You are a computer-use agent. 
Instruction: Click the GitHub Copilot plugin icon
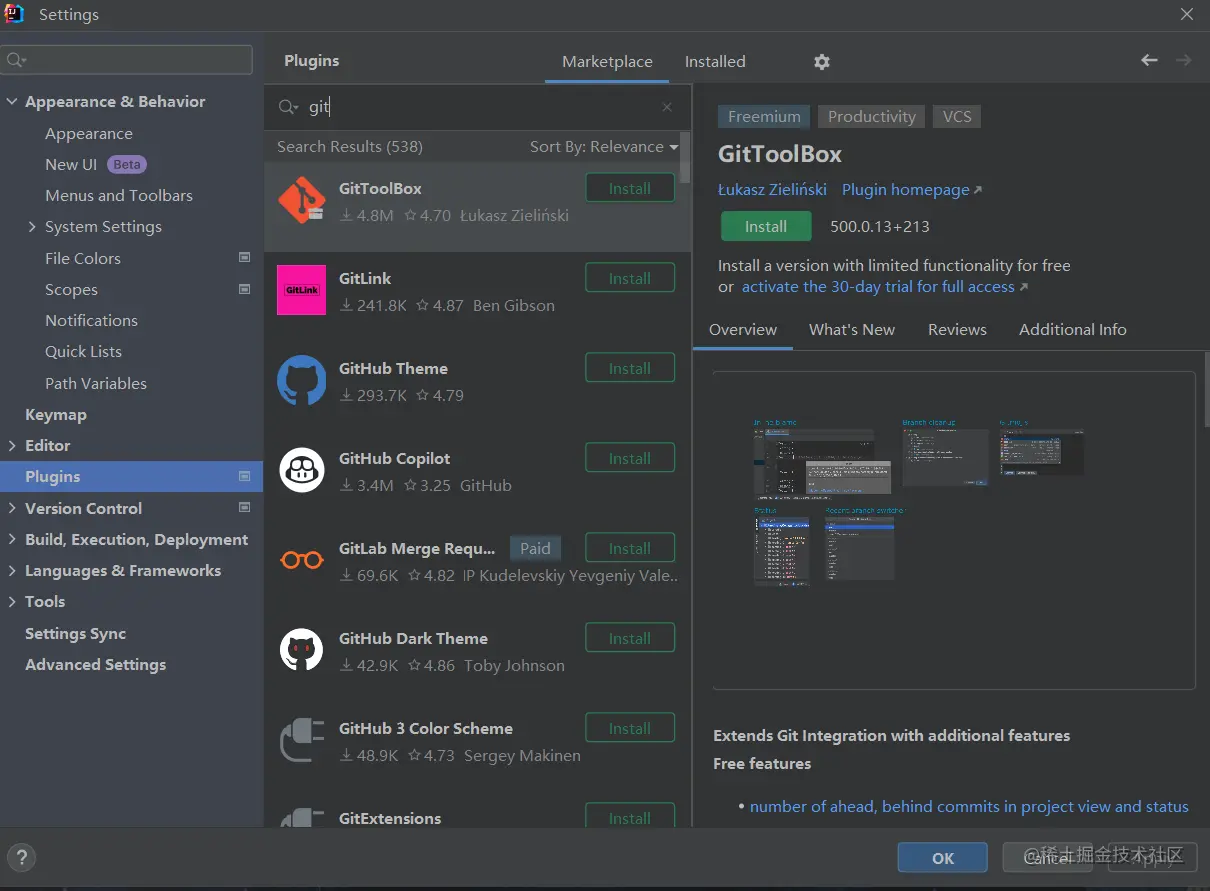coord(301,470)
